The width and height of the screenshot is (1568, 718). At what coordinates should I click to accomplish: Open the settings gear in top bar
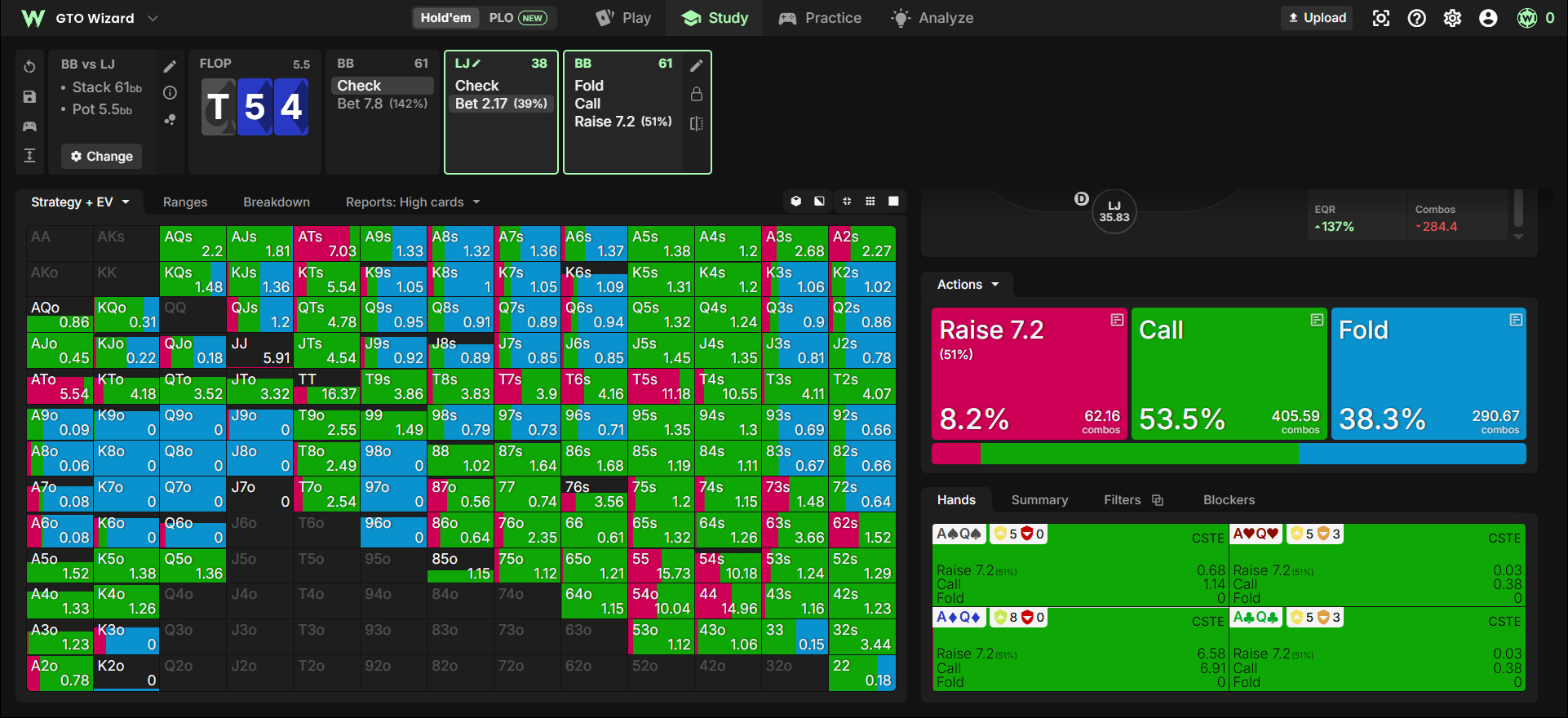[x=1453, y=18]
